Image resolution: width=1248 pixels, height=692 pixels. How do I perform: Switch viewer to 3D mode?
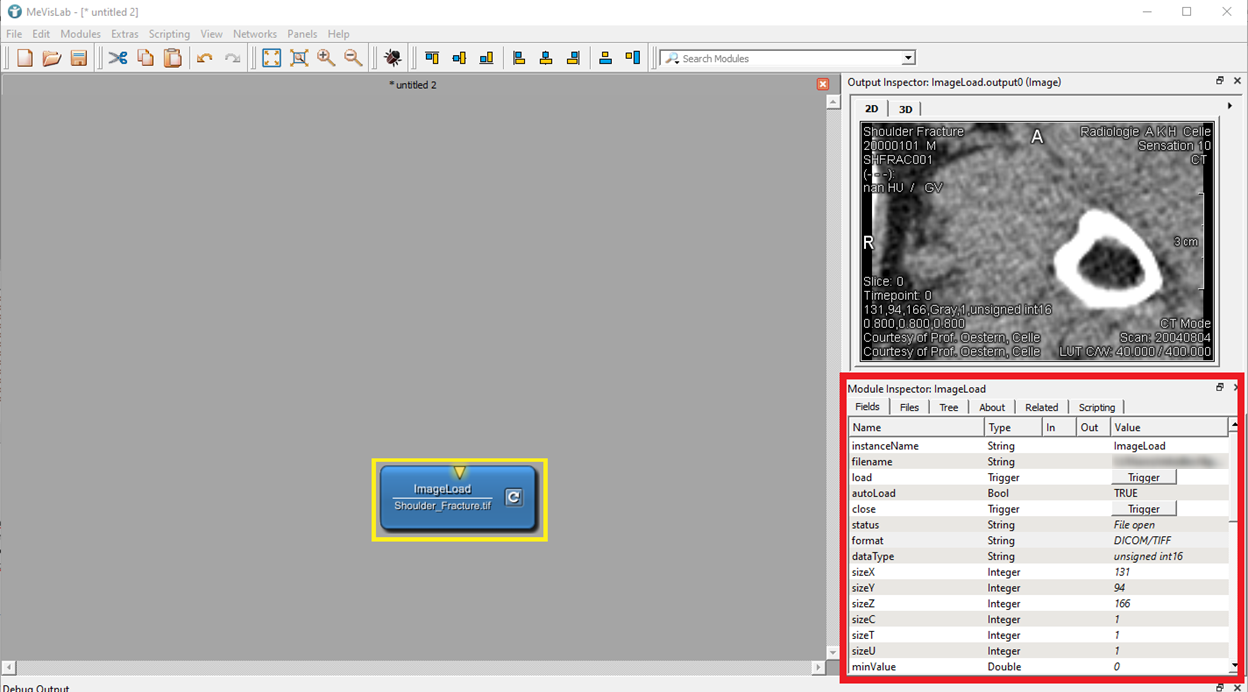pyautogui.click(x=905, y=109)
